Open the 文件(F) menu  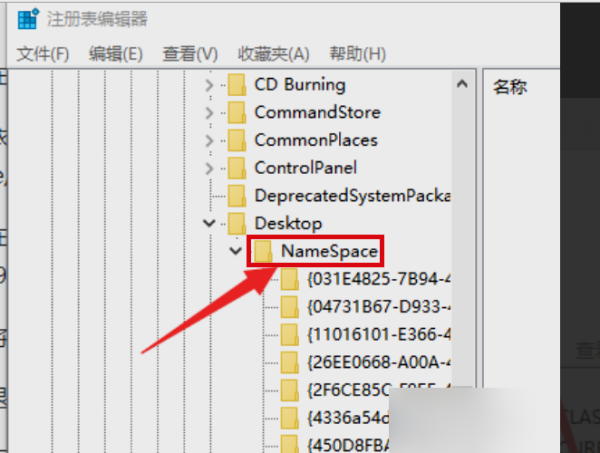(42, 54)
